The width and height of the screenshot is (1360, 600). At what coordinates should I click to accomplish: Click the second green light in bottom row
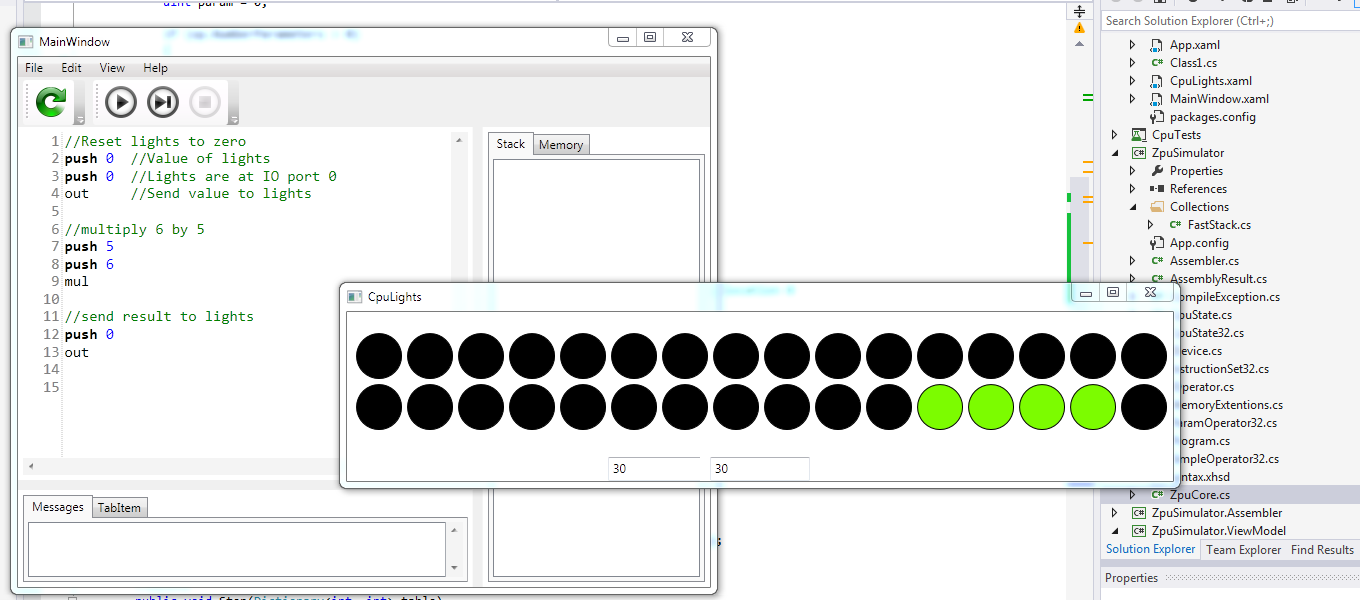coord(991,408)
